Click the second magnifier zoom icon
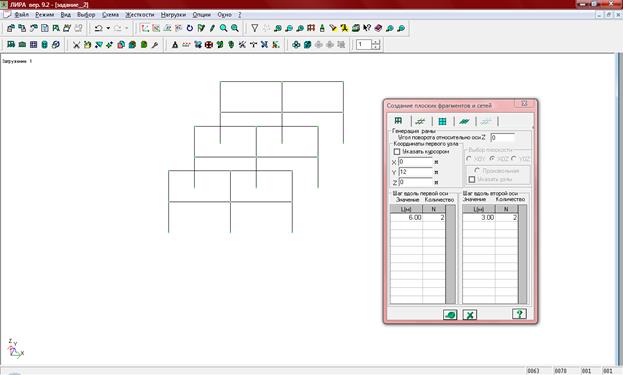Image resolution: width=623 pixels, height=375 pixels. [235, 28]
